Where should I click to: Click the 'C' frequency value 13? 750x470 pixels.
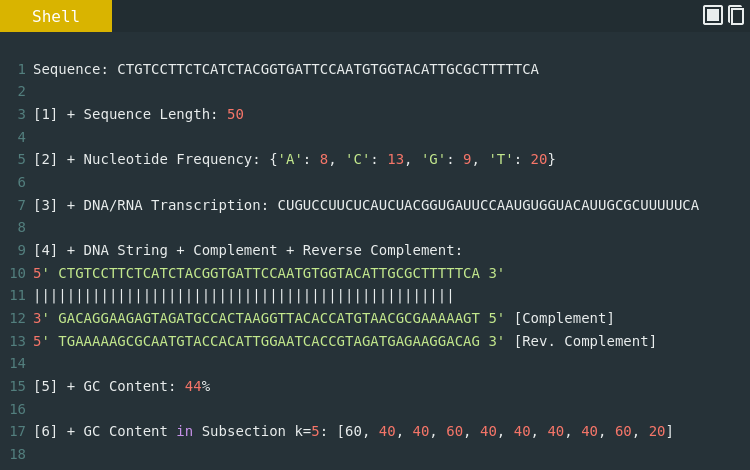pyautogui.click(x=396, y=159)
